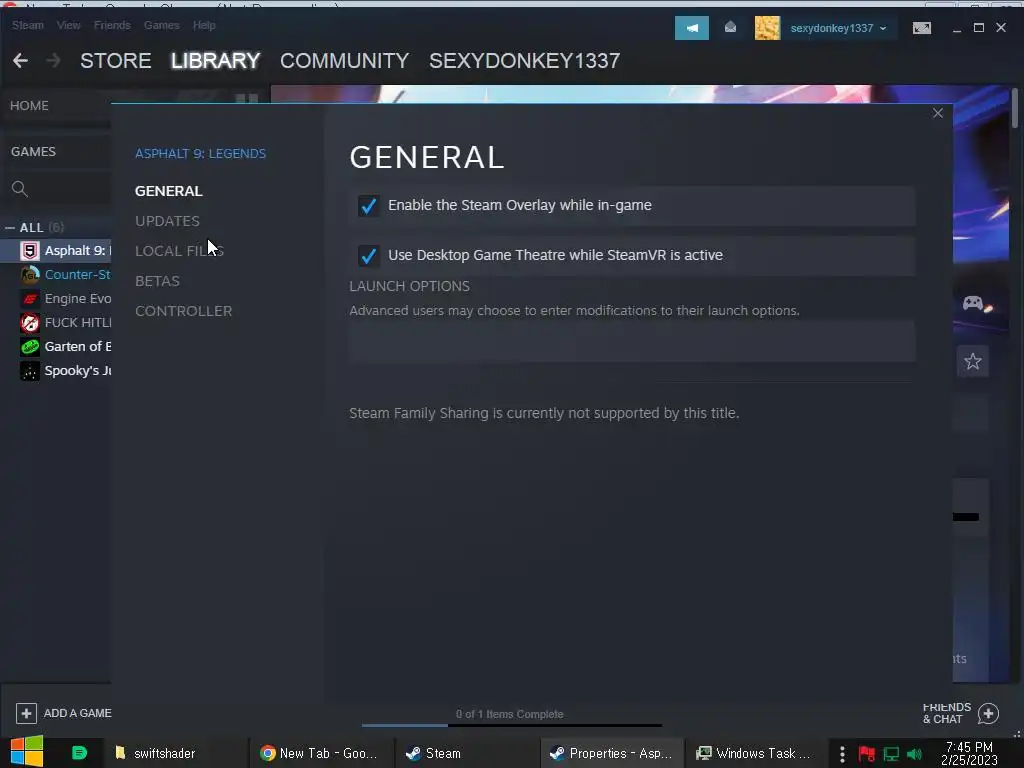Viewport: 1024px width, 768px height.
Task: Open Friends & Chat plus icon
Action: 988,714
